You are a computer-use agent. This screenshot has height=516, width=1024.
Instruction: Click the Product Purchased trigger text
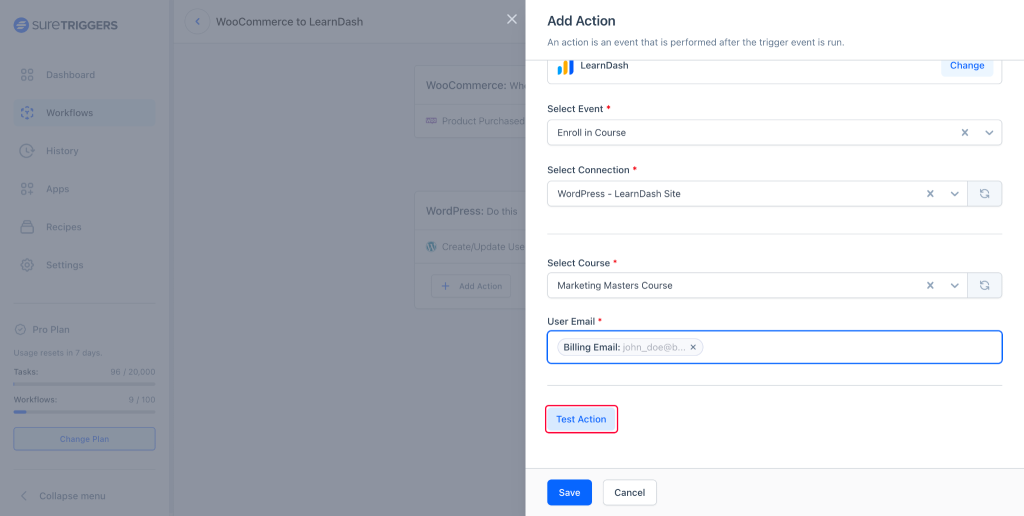(x=483, y=121)
